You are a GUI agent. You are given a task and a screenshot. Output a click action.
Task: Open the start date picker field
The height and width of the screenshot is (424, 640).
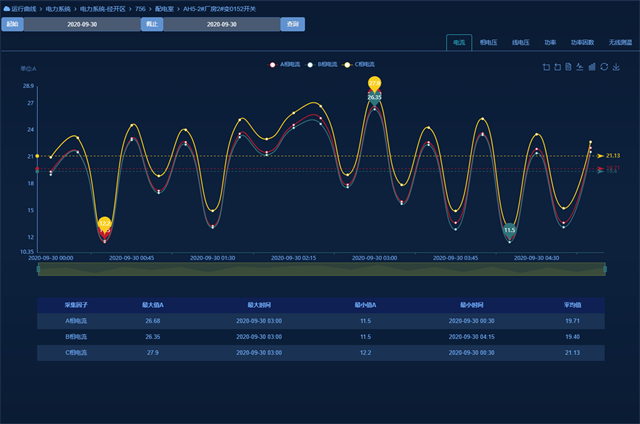[82, 24]
